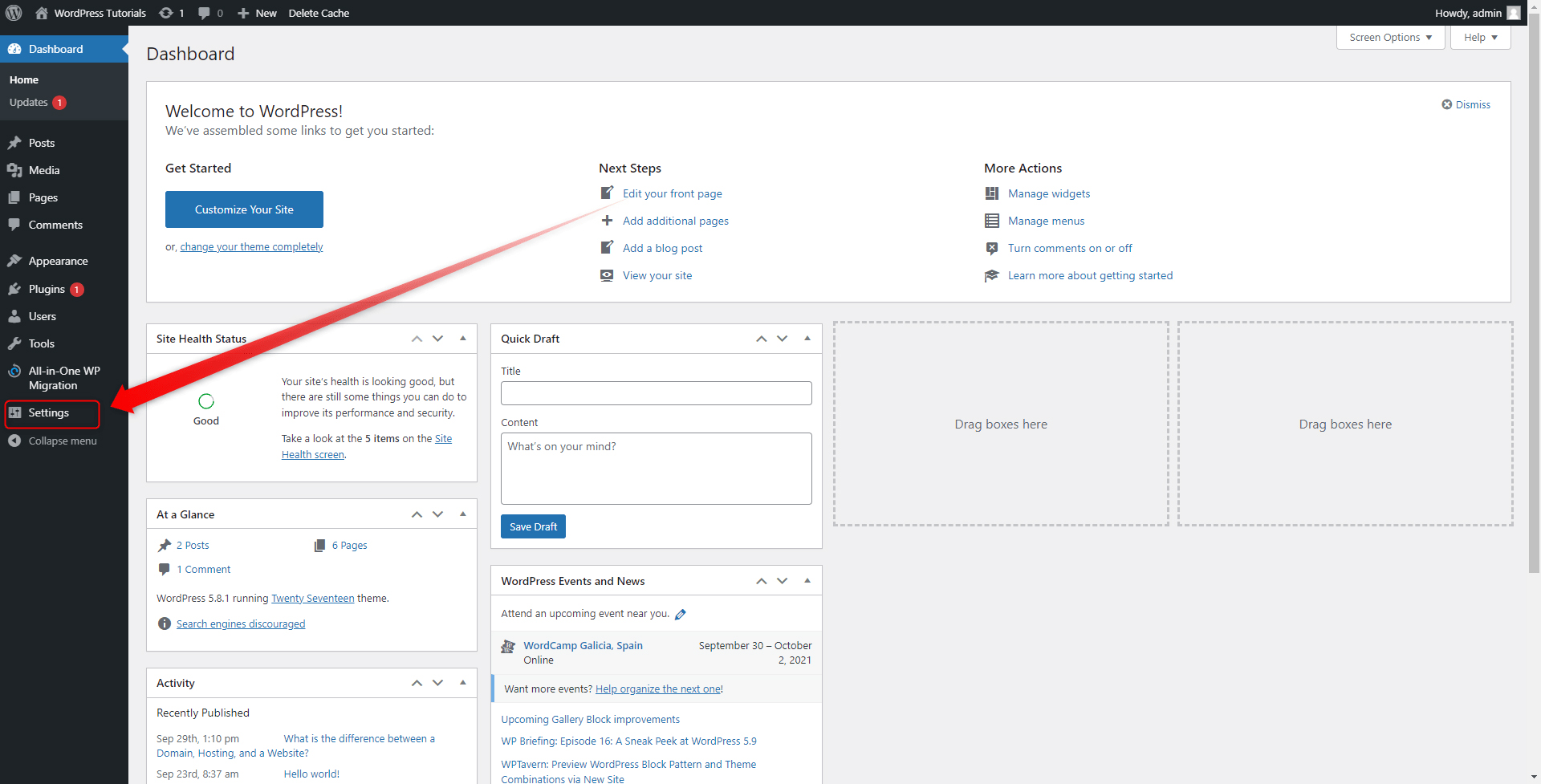This screenshot has height=784, width=1541.
Task: Click the Quick Draft Title field
Action: (x=657, y=393)
